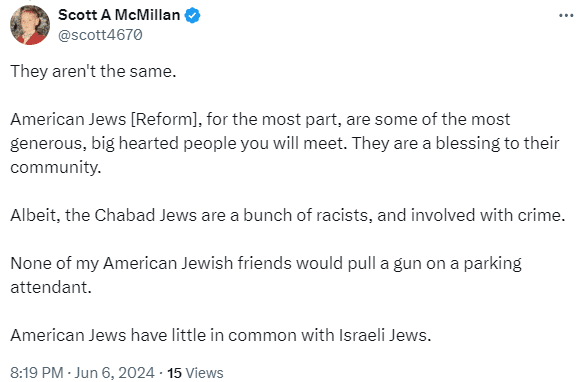Click the blue verified checkmark badge
582x382 pixels.
tap(192, 16)
